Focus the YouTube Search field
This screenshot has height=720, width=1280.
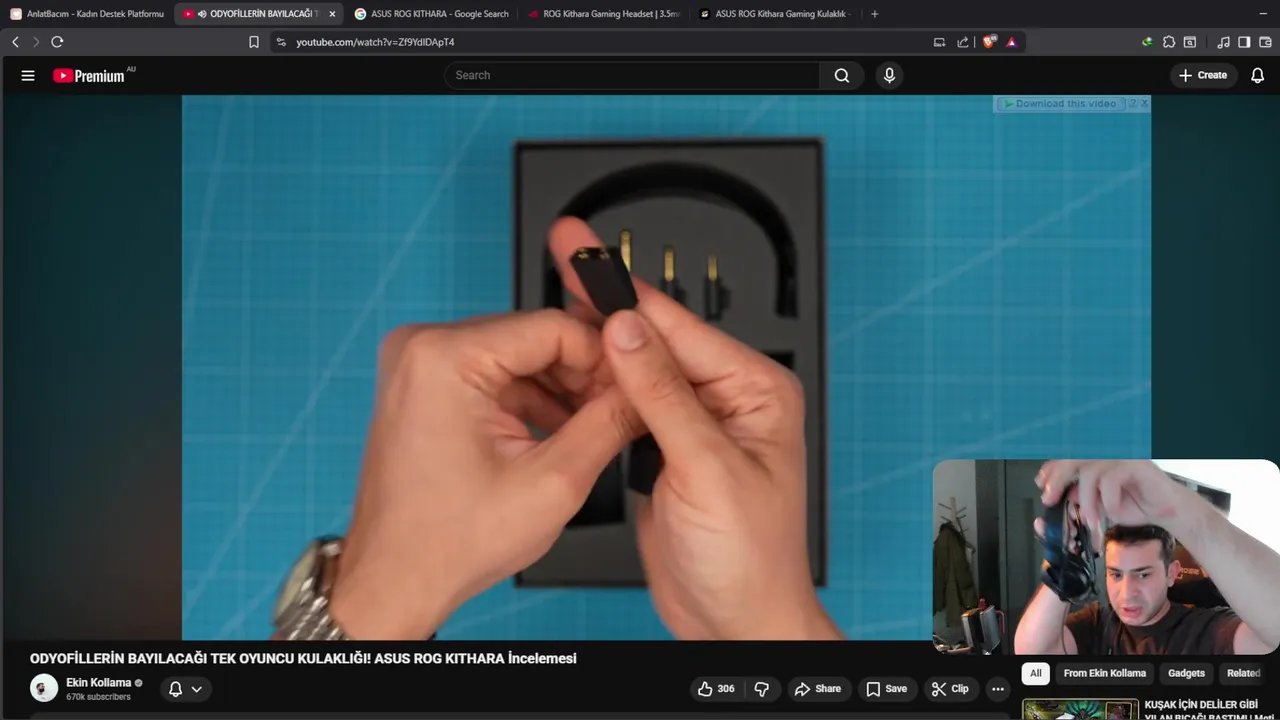(x=632, y=76)
